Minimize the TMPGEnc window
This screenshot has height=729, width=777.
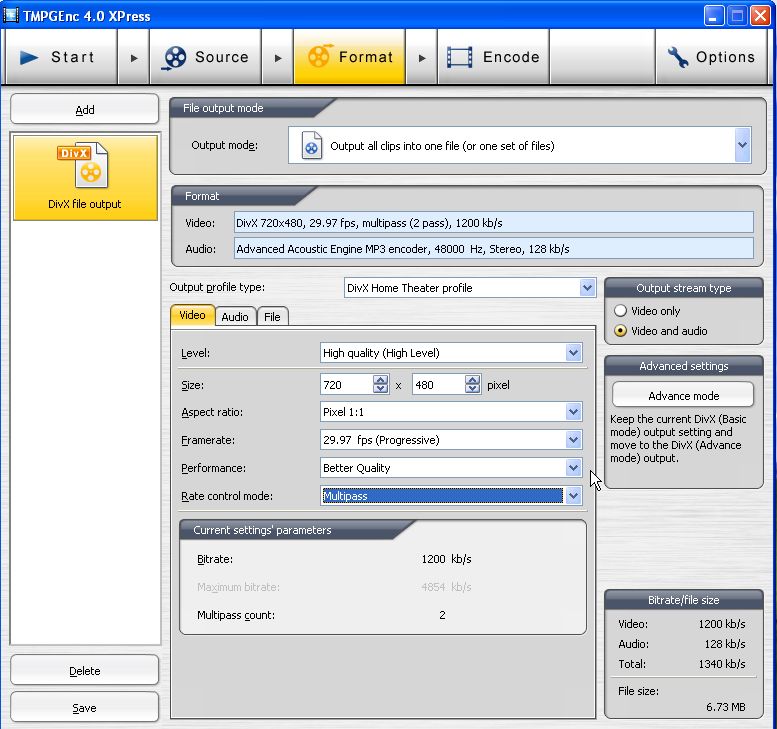[714, 16]
